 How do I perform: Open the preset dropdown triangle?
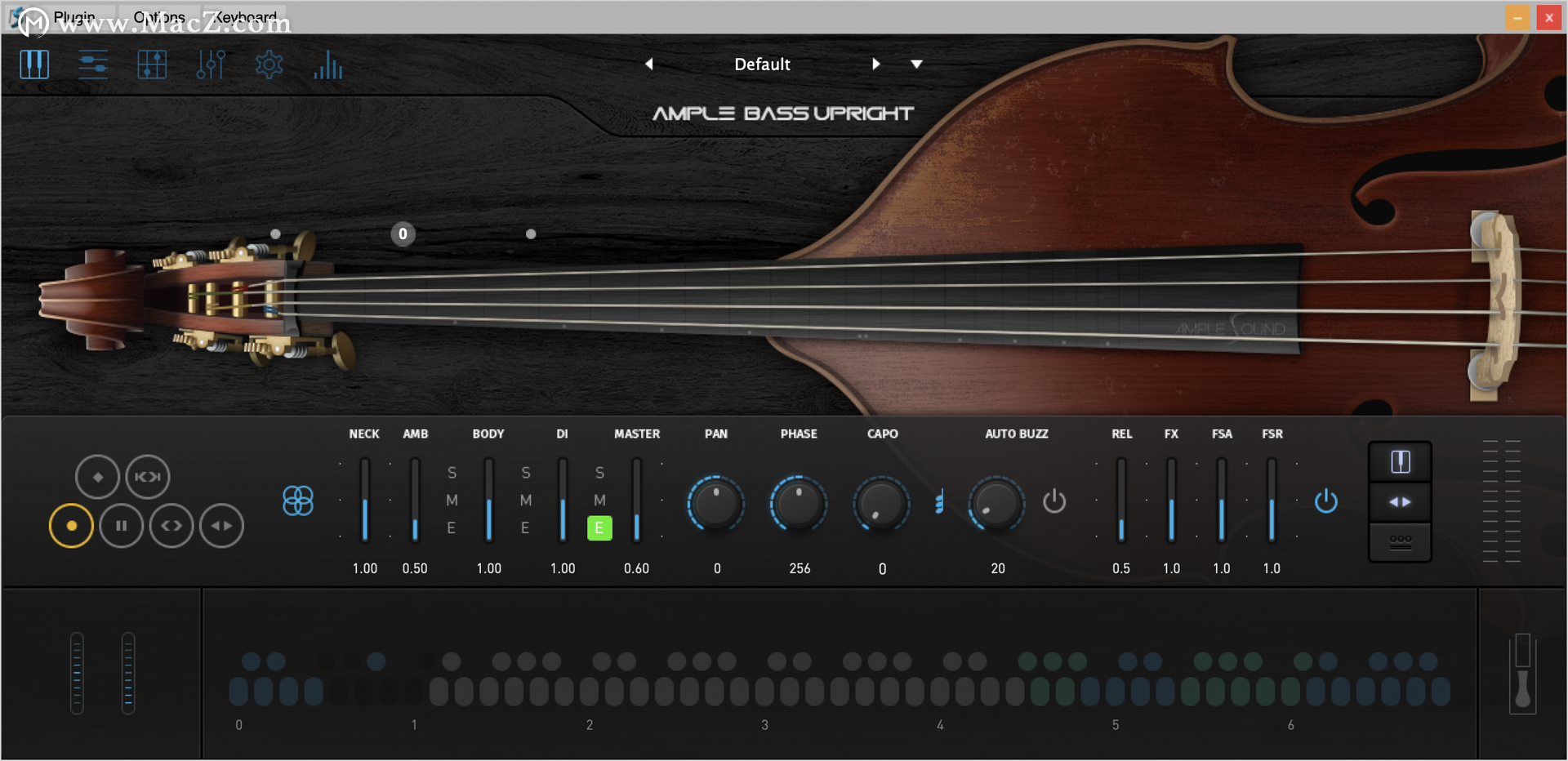[916, 65]
